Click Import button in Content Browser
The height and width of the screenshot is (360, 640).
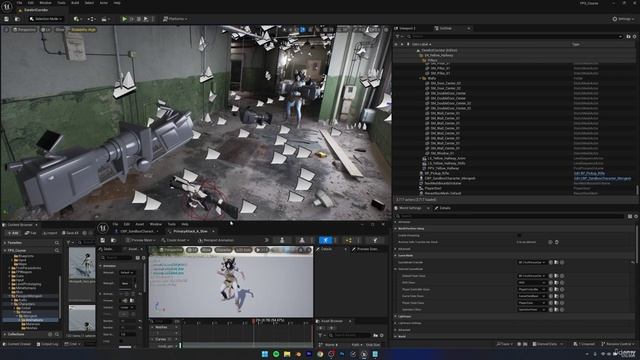pyautogui.click(x=50, y=233)
